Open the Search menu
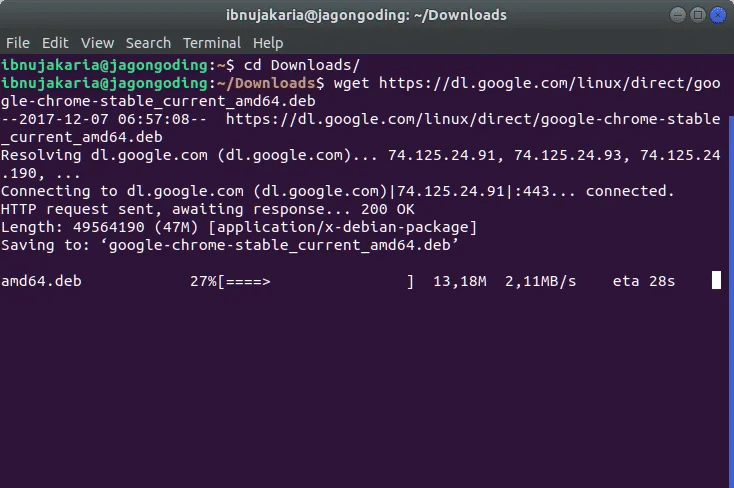This screenshot has width=734, height=488. (148, 43)
